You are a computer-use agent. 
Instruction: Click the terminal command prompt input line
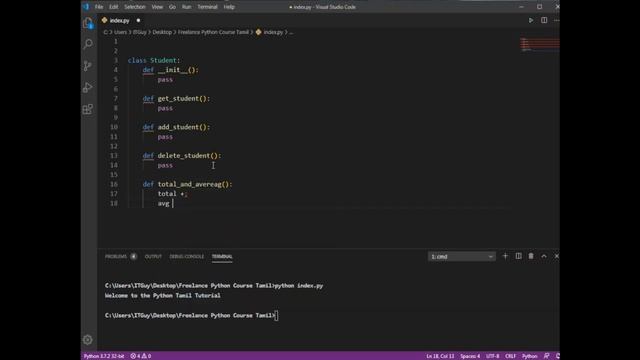[191, 316]
